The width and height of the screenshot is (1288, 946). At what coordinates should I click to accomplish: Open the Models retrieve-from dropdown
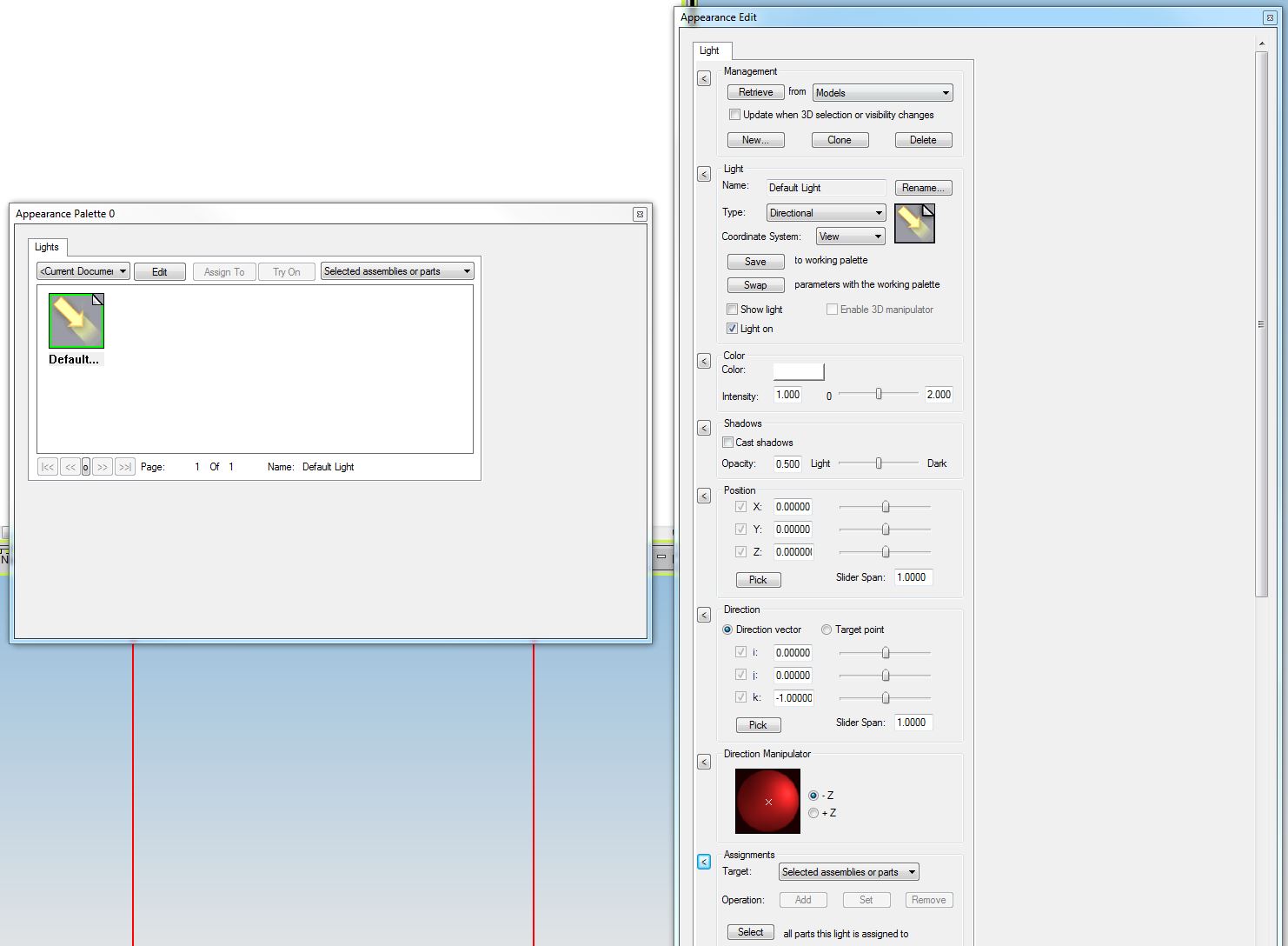pyautogui.click(x=883, y=93)
